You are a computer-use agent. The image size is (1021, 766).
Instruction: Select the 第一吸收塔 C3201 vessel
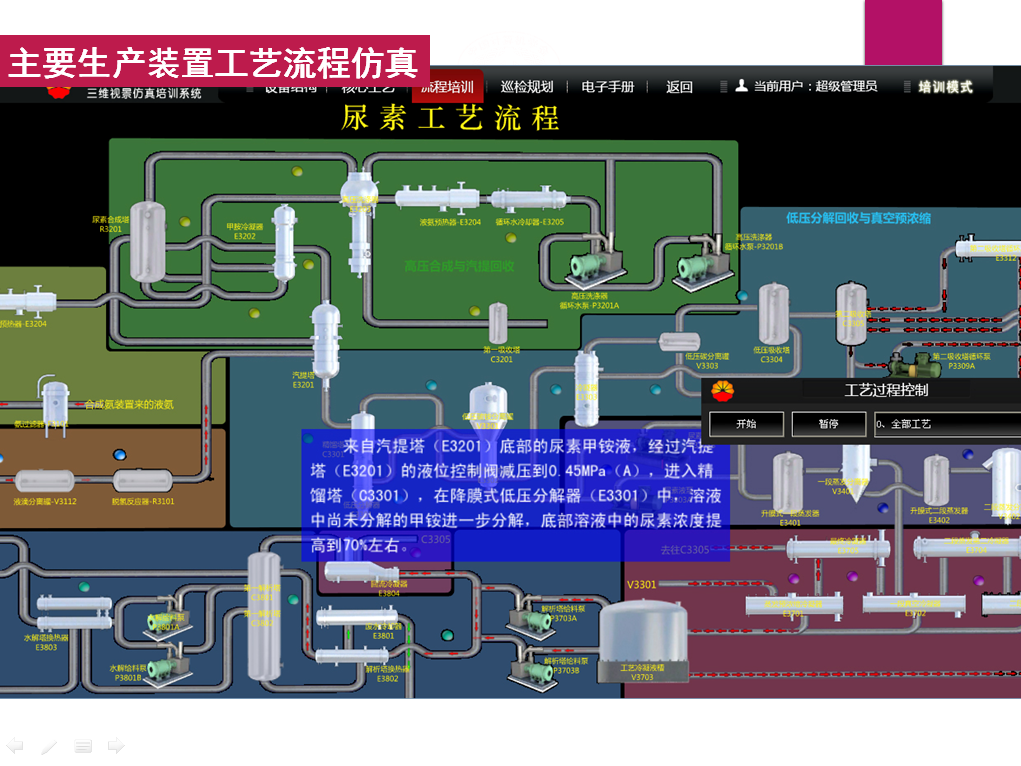point(498,324)
